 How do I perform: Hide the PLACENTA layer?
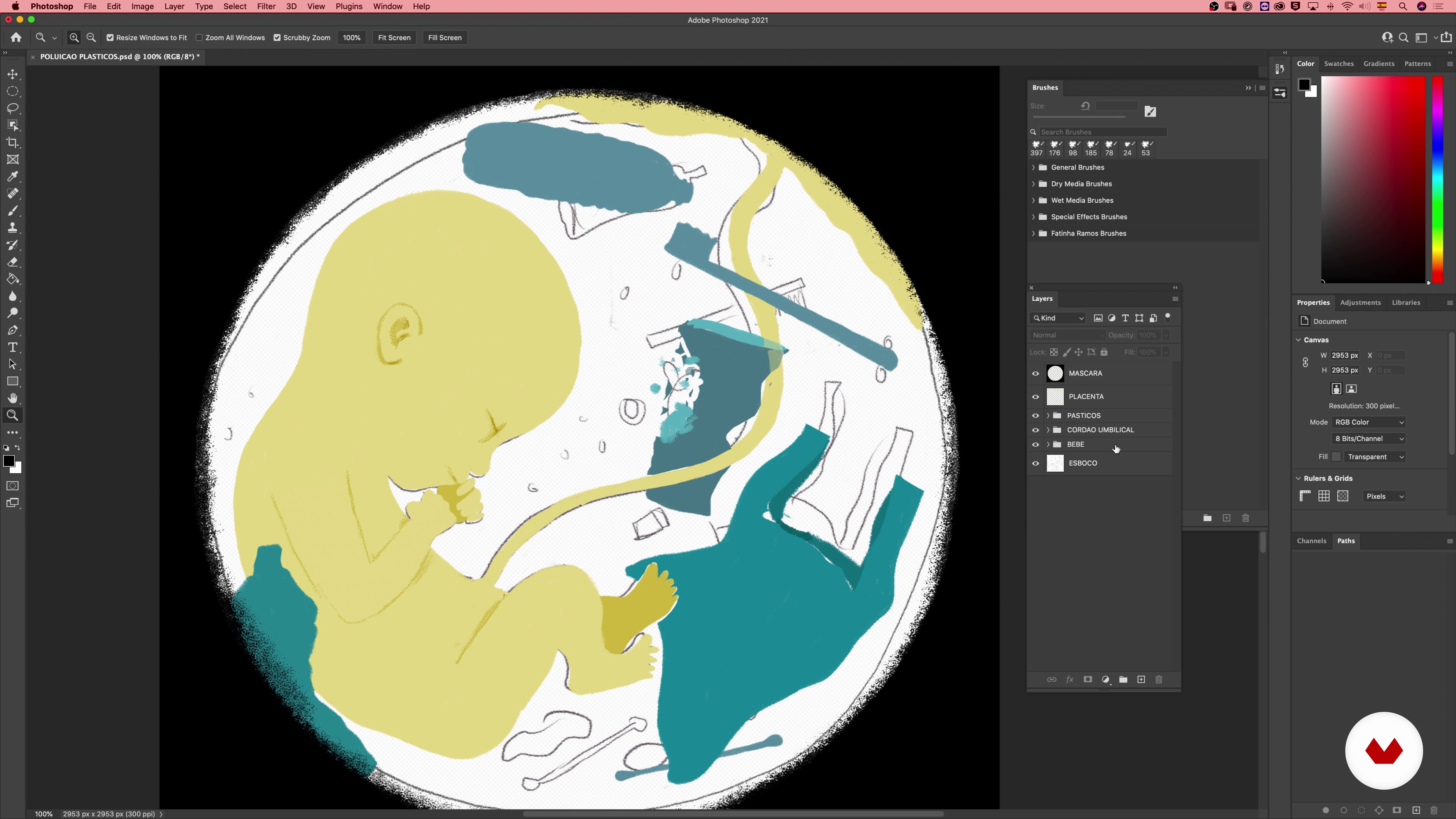point(1036,397)
